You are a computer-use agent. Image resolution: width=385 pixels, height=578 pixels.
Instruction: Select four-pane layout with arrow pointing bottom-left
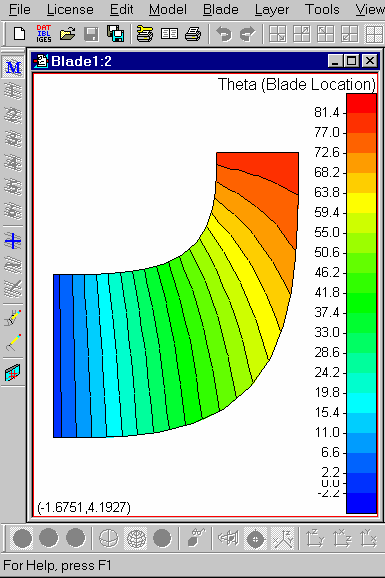350,34
